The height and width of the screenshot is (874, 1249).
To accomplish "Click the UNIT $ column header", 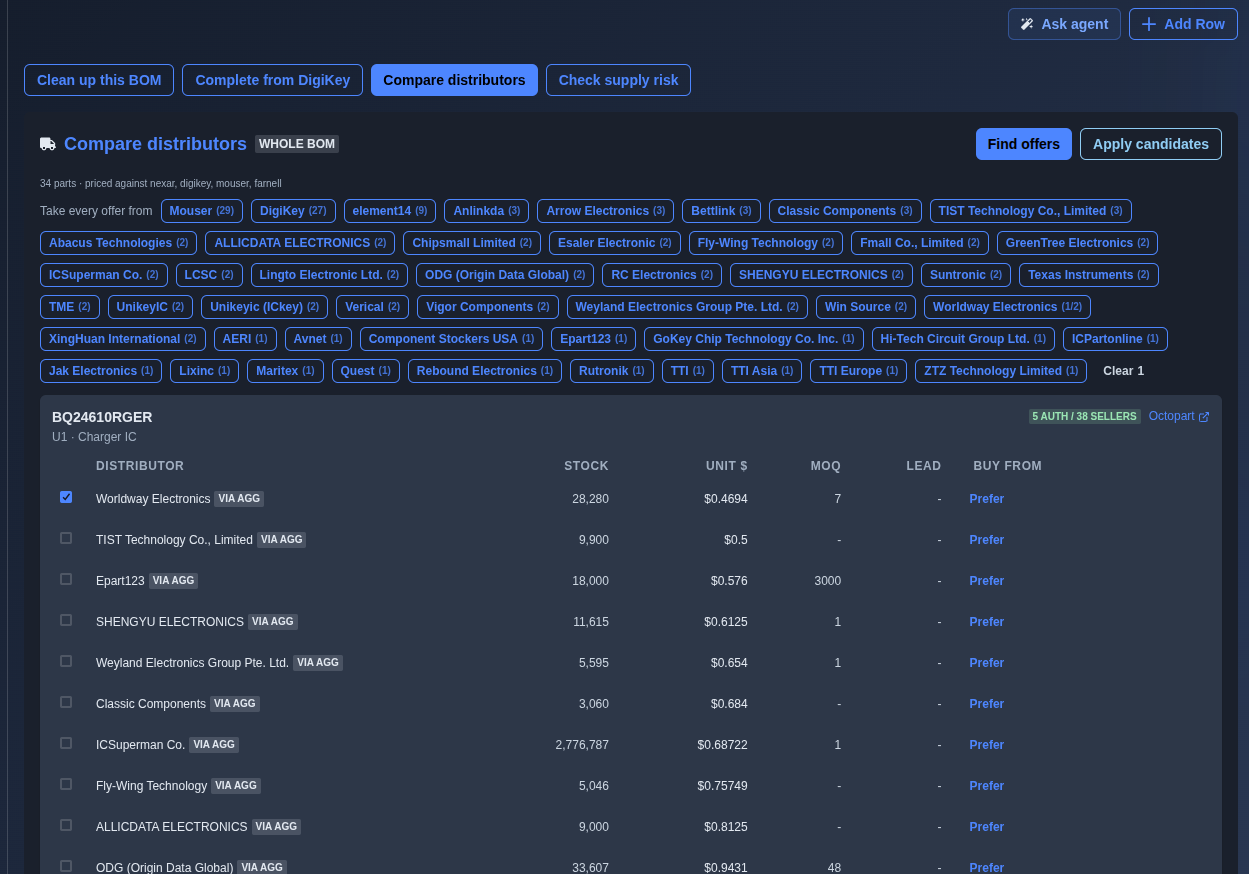I will [x=727, y=466].
